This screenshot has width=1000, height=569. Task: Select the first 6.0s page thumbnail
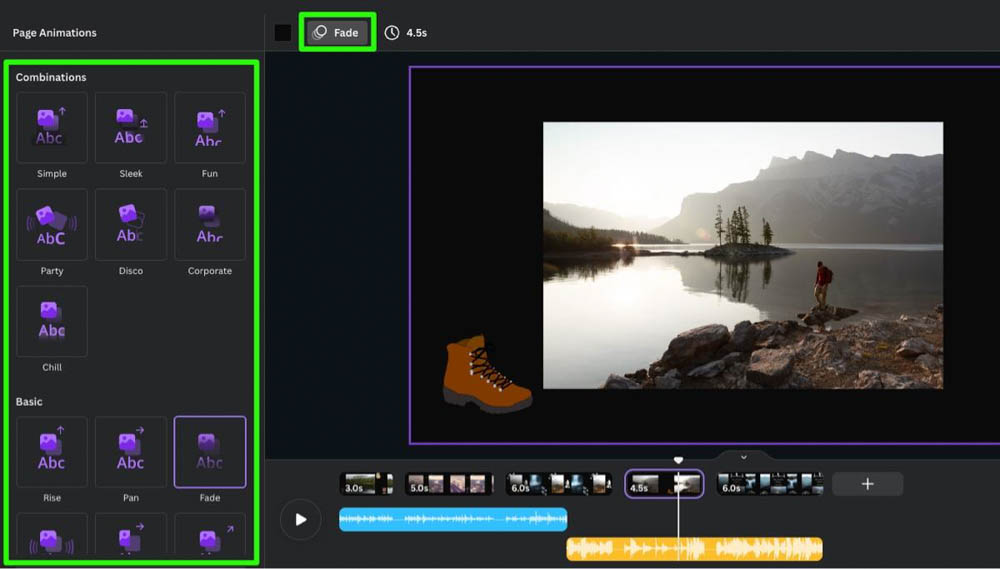click(x=559, y=484)
